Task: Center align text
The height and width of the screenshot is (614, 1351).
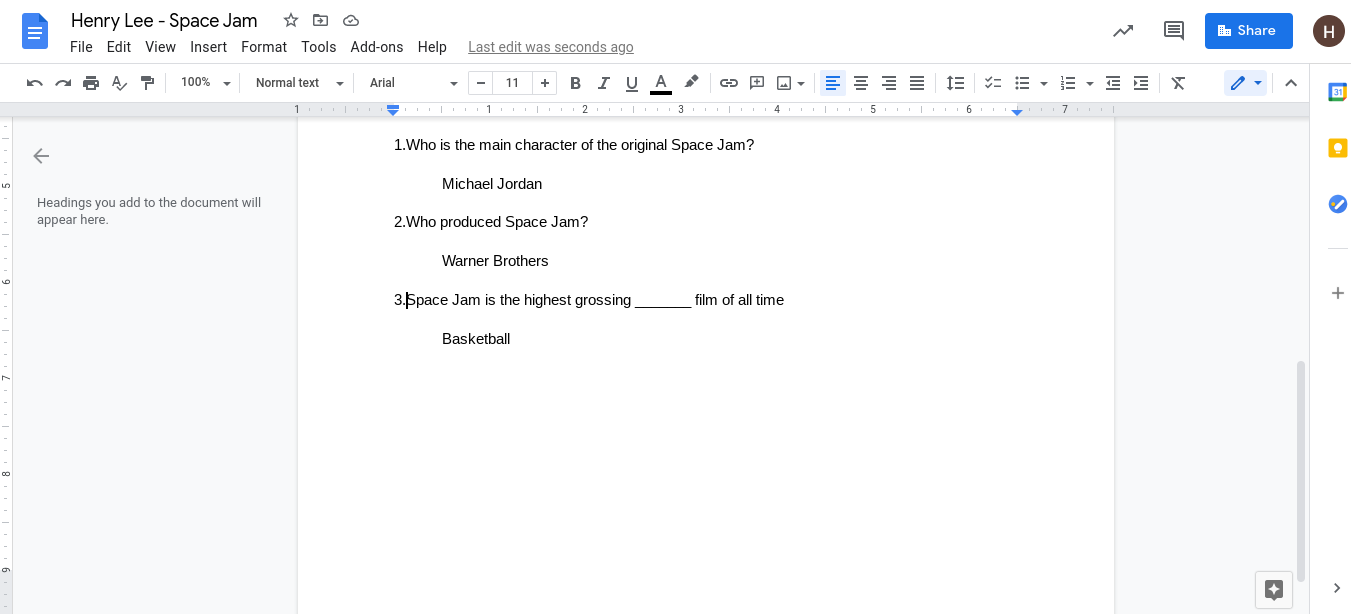Action: tap(861, 83)
